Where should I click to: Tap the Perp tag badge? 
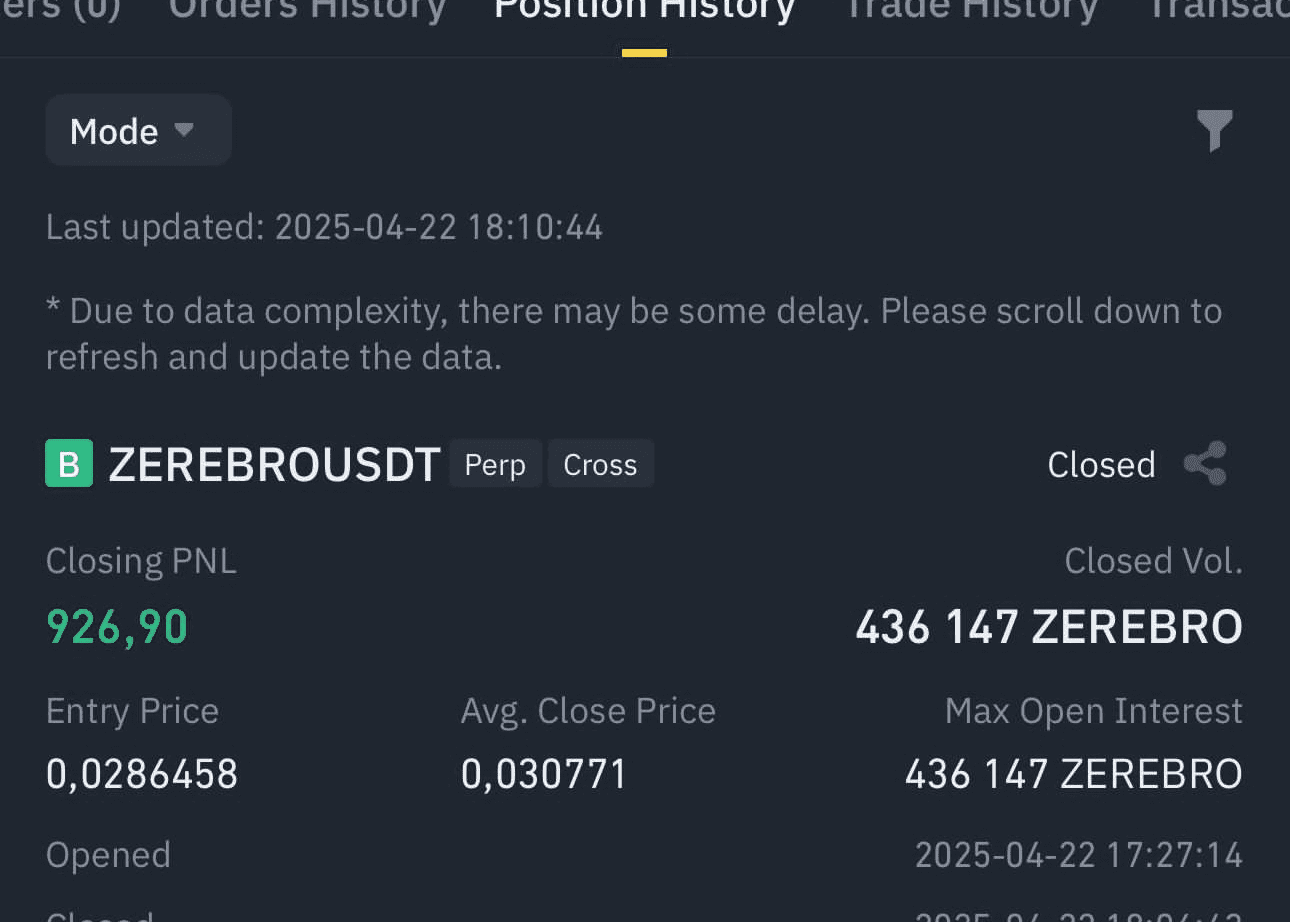click(x=495, y=464)
